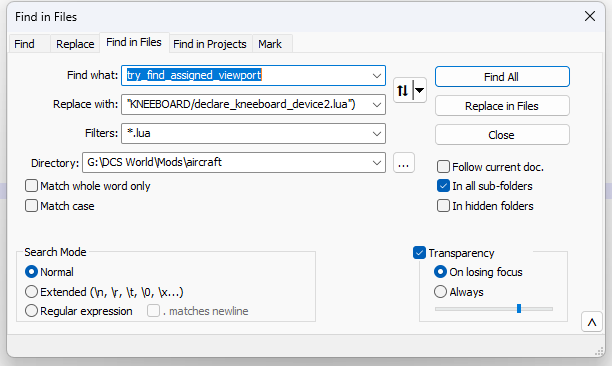
Task: Expand the Filters dropdown list
Action: 377,133
